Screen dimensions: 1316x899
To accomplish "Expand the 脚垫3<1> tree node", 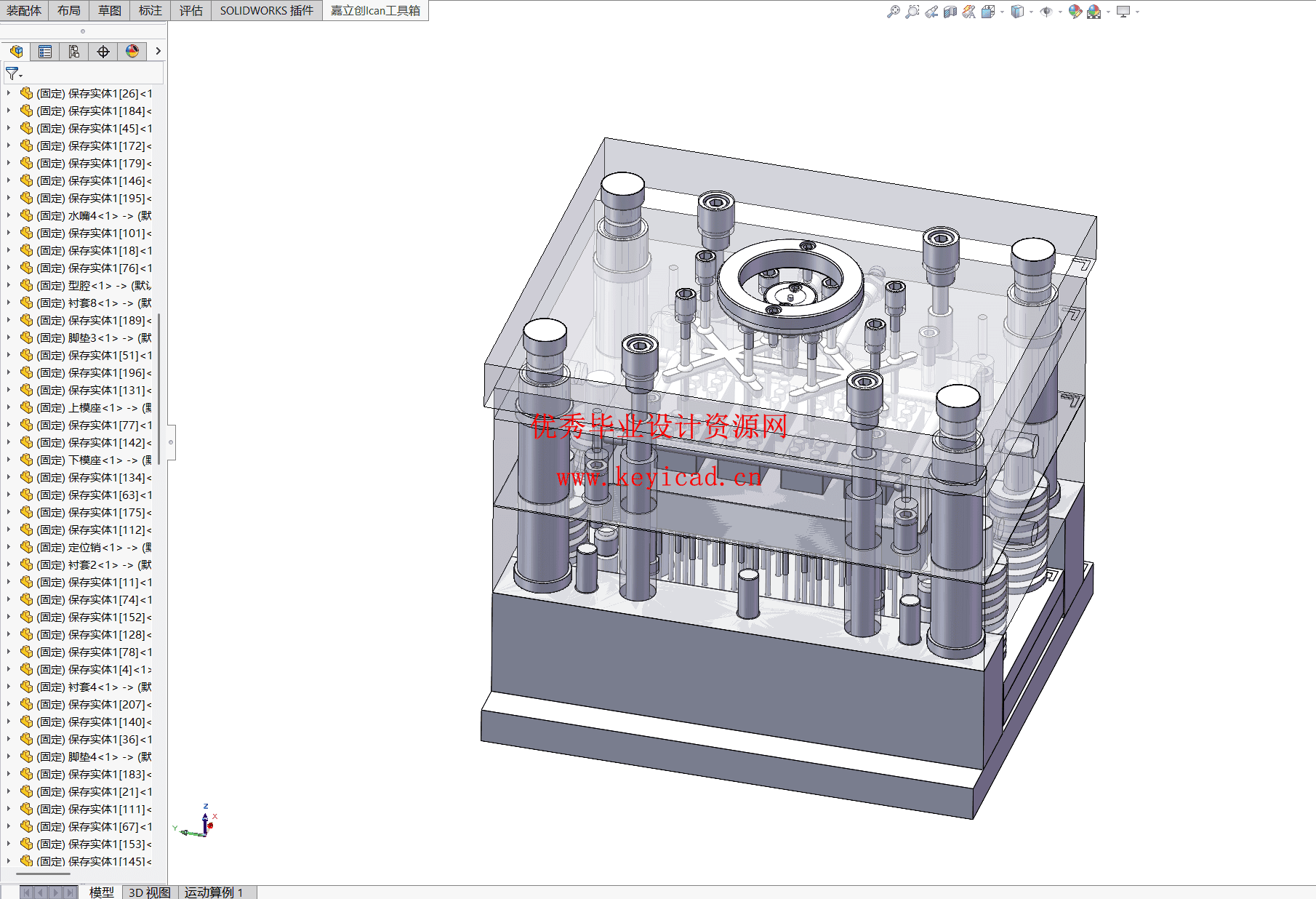I will 8,337.
